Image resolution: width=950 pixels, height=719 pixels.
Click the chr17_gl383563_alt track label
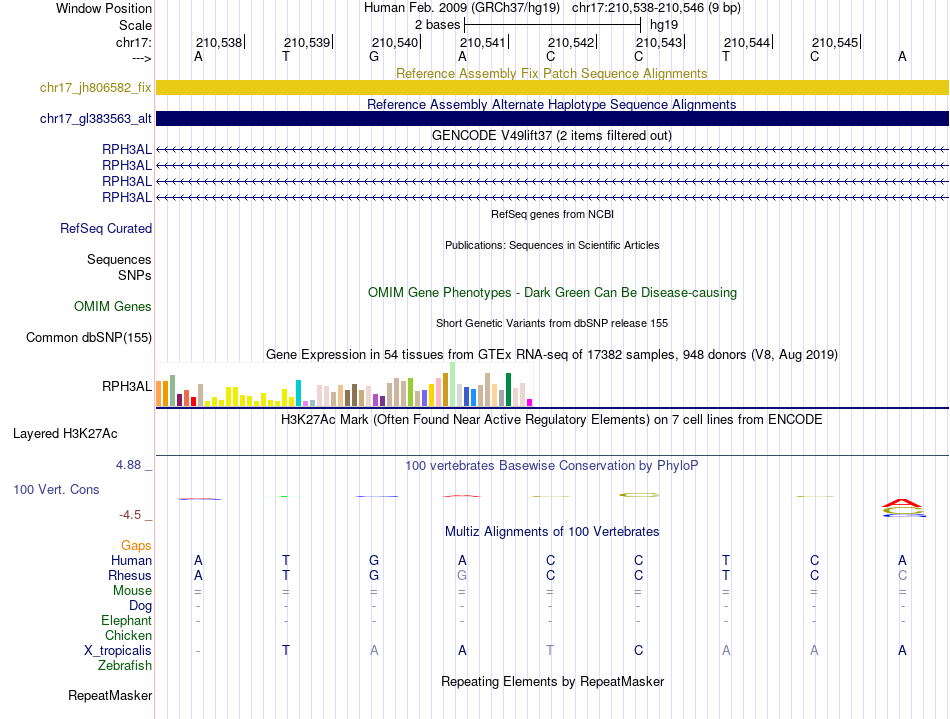pos(95,119)
